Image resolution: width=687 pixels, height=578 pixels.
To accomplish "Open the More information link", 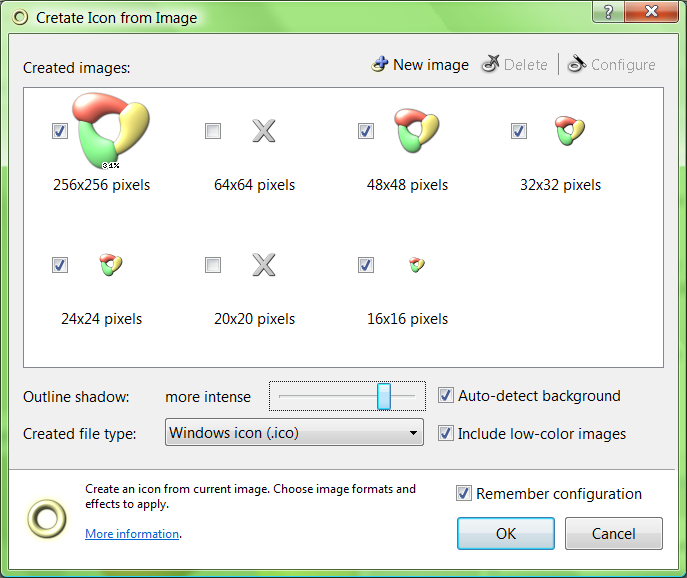I will [132, 534].
